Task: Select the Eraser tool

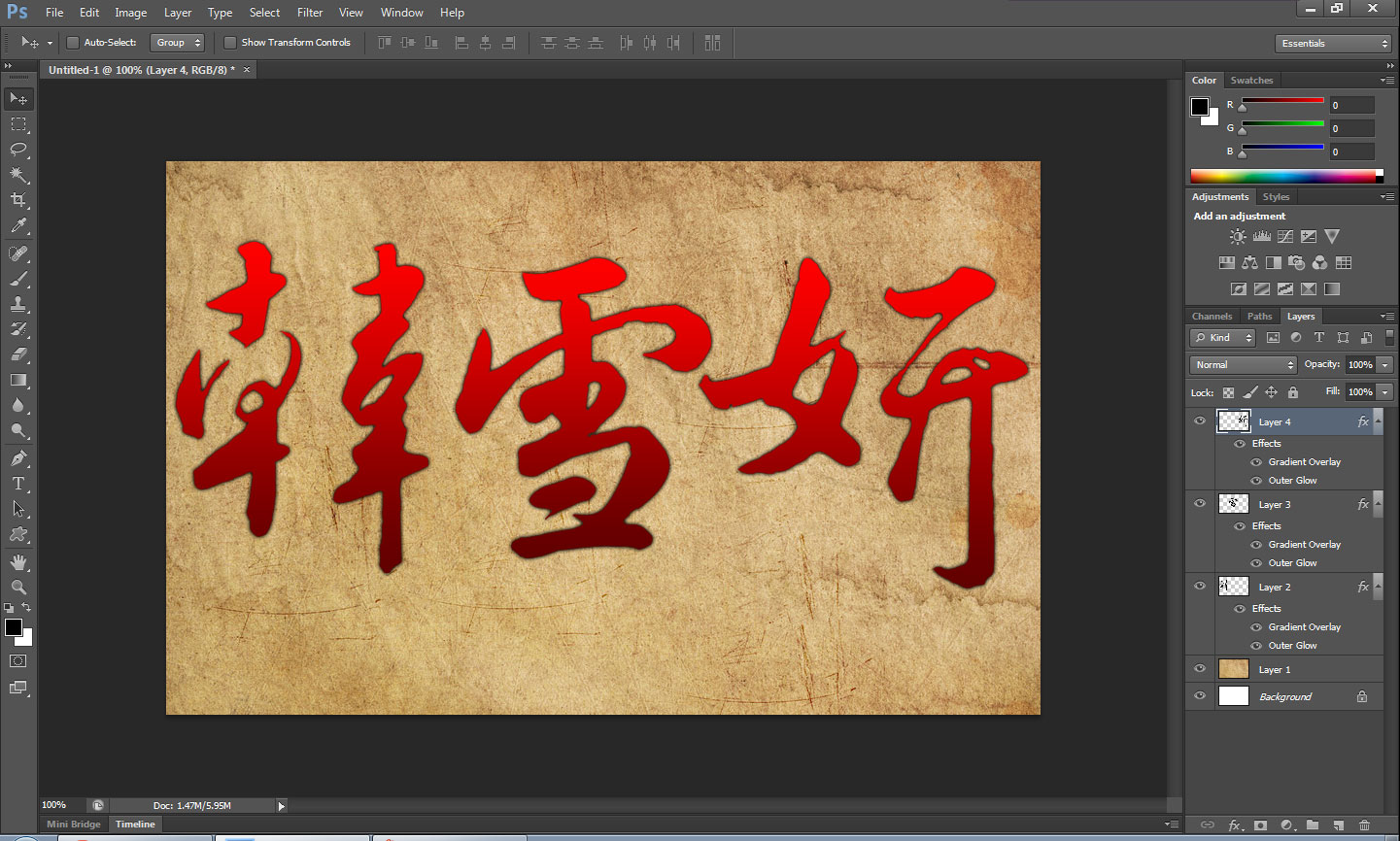Action: pos(18,354)
